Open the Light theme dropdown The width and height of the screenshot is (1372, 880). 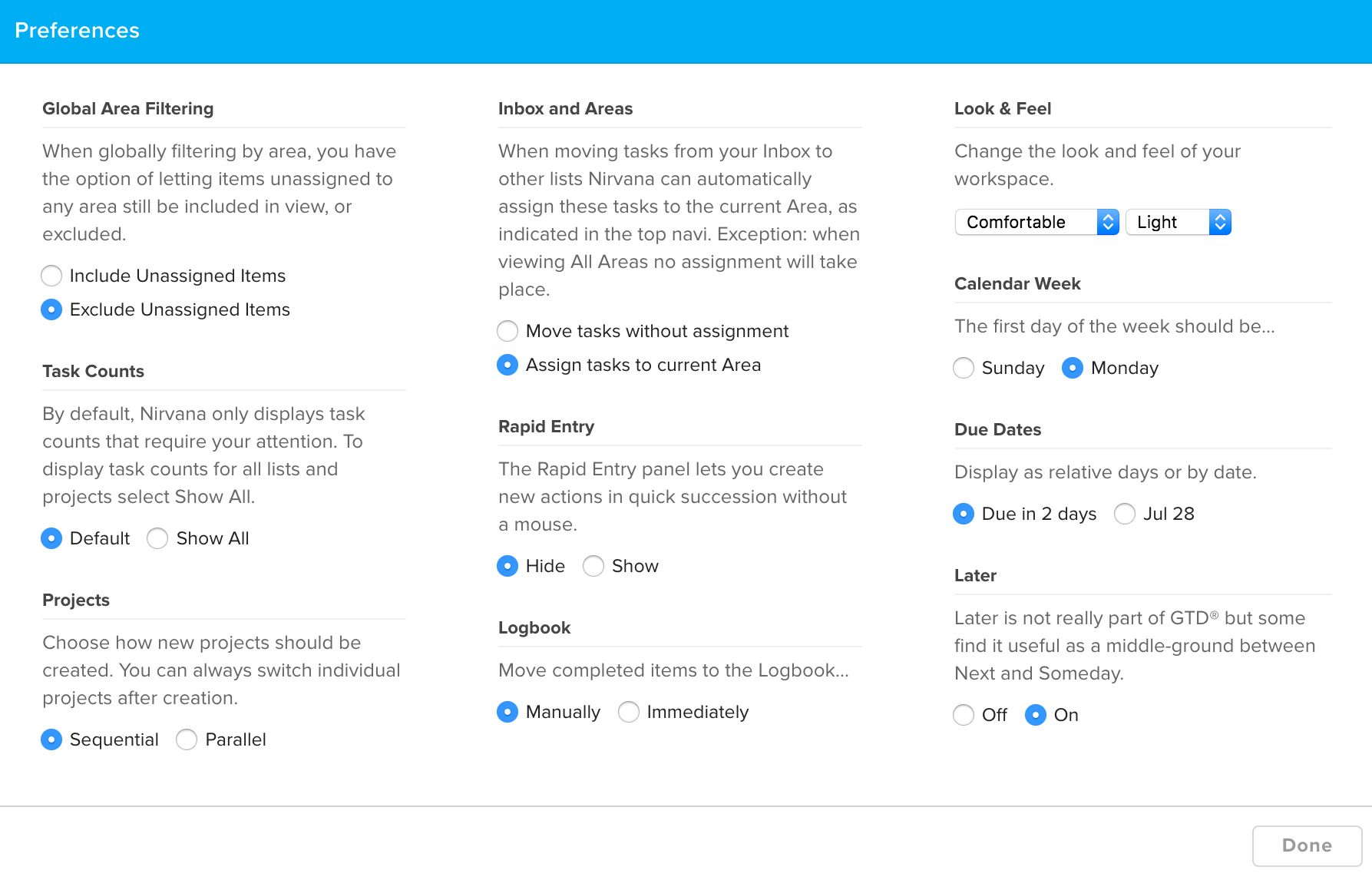1178,222
